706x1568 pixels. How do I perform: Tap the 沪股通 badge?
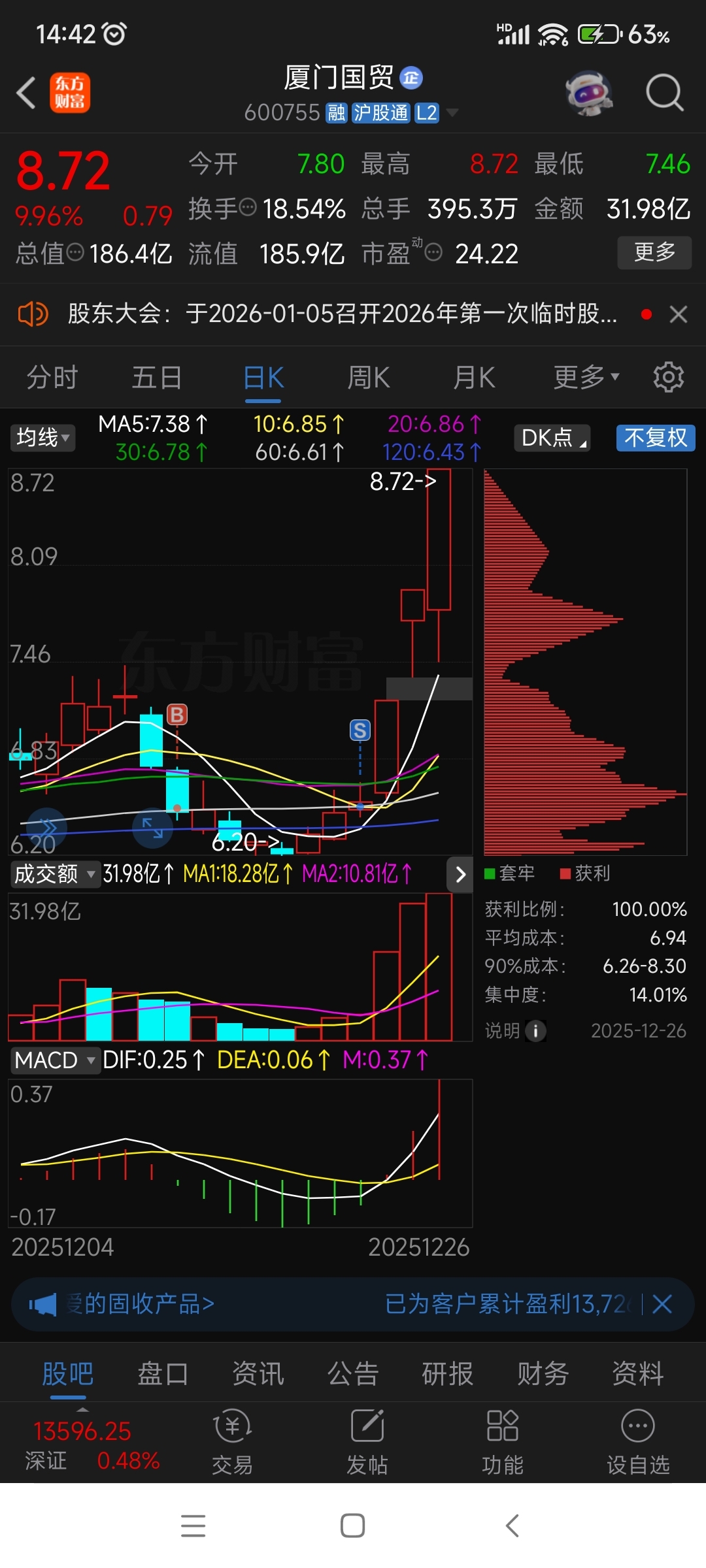point(380,113)
